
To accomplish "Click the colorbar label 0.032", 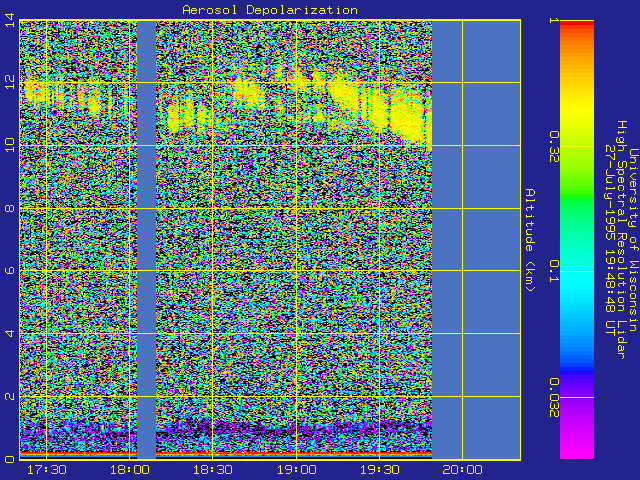I will 553,398.
